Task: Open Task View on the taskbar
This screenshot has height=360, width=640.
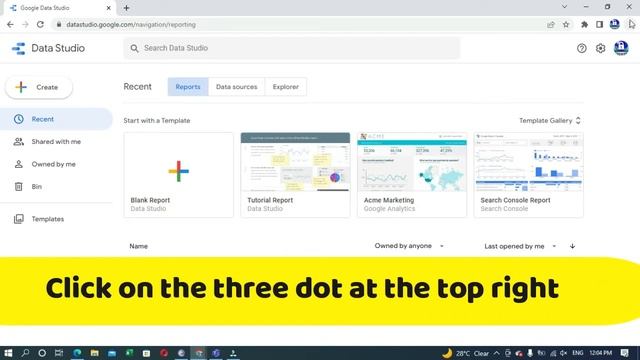Action: [x=59, y=353]
